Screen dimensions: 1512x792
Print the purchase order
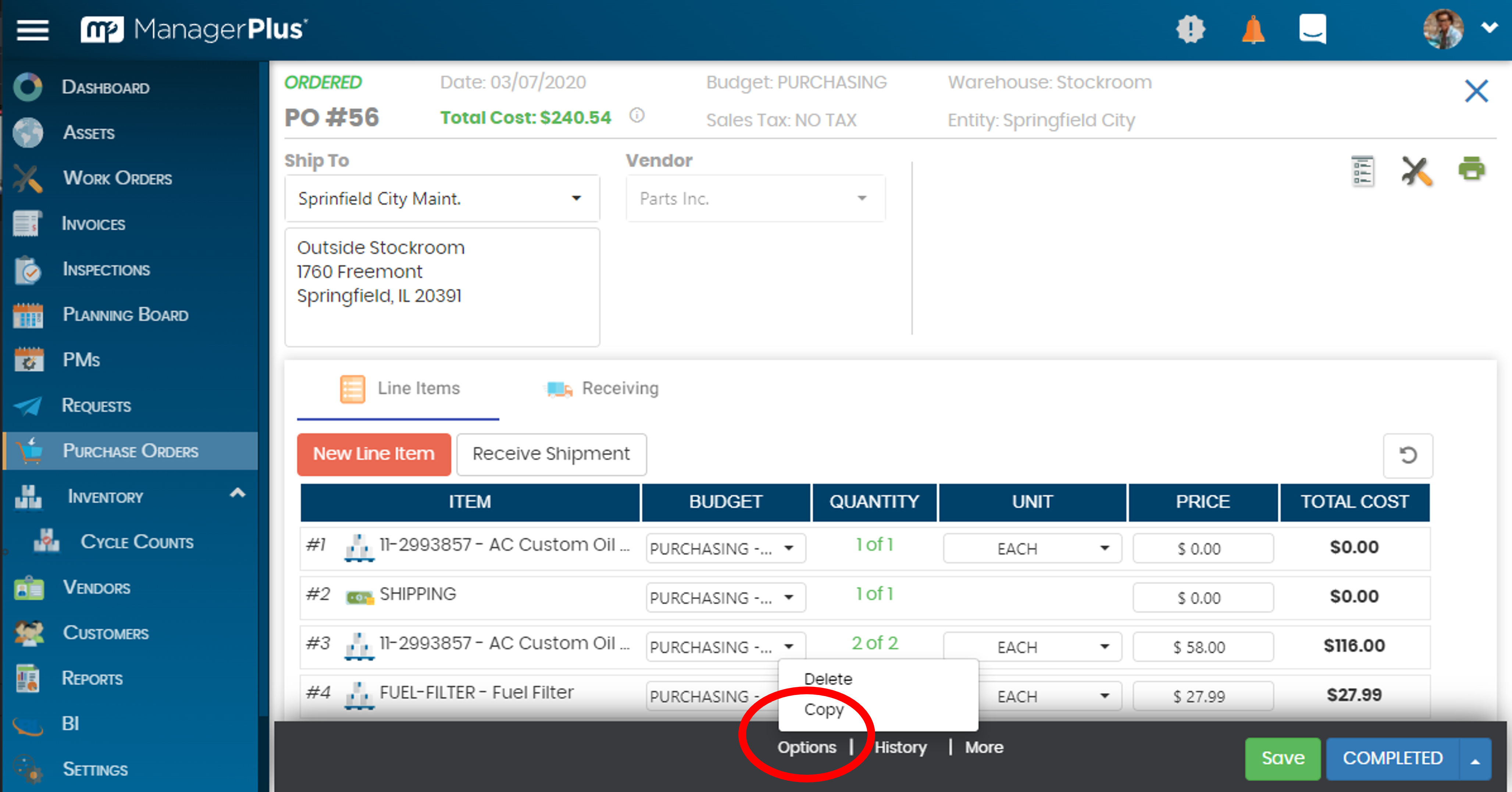click(x=1472, y=171)
